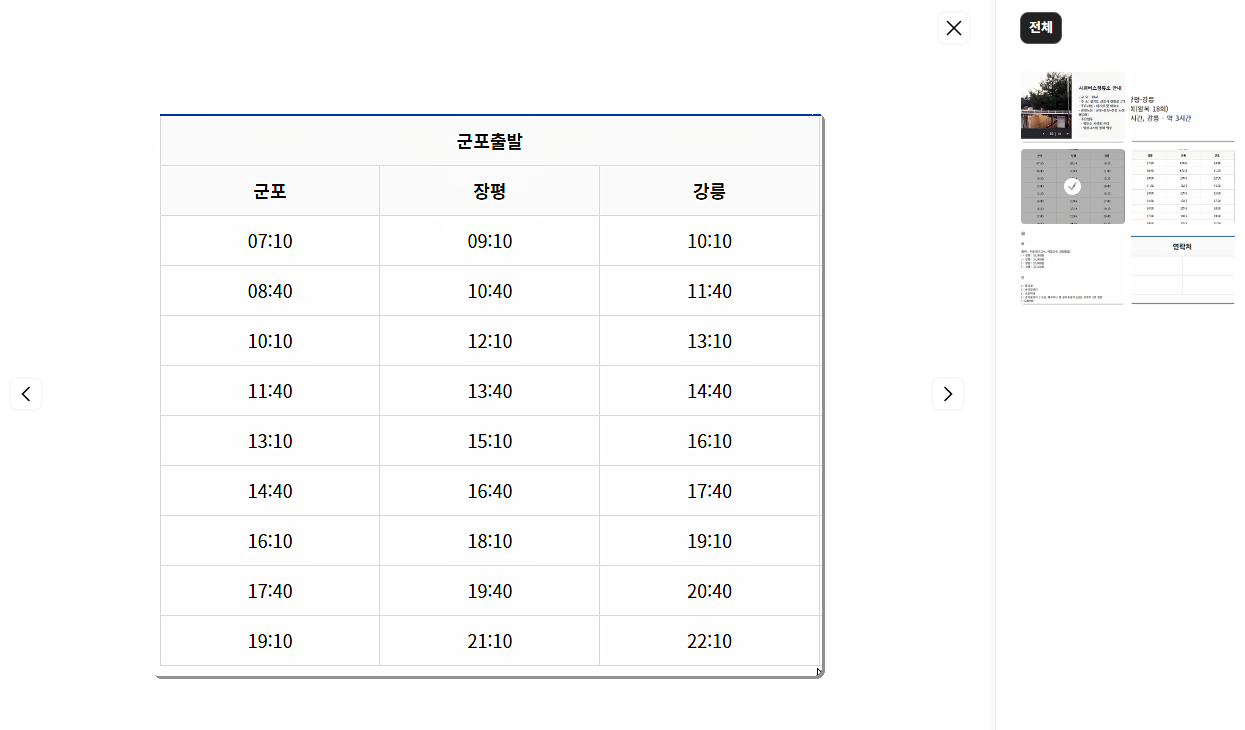Screen dimensions: 1245x730
Task: Click the 강릉 column header
Action: click(710, 191)
